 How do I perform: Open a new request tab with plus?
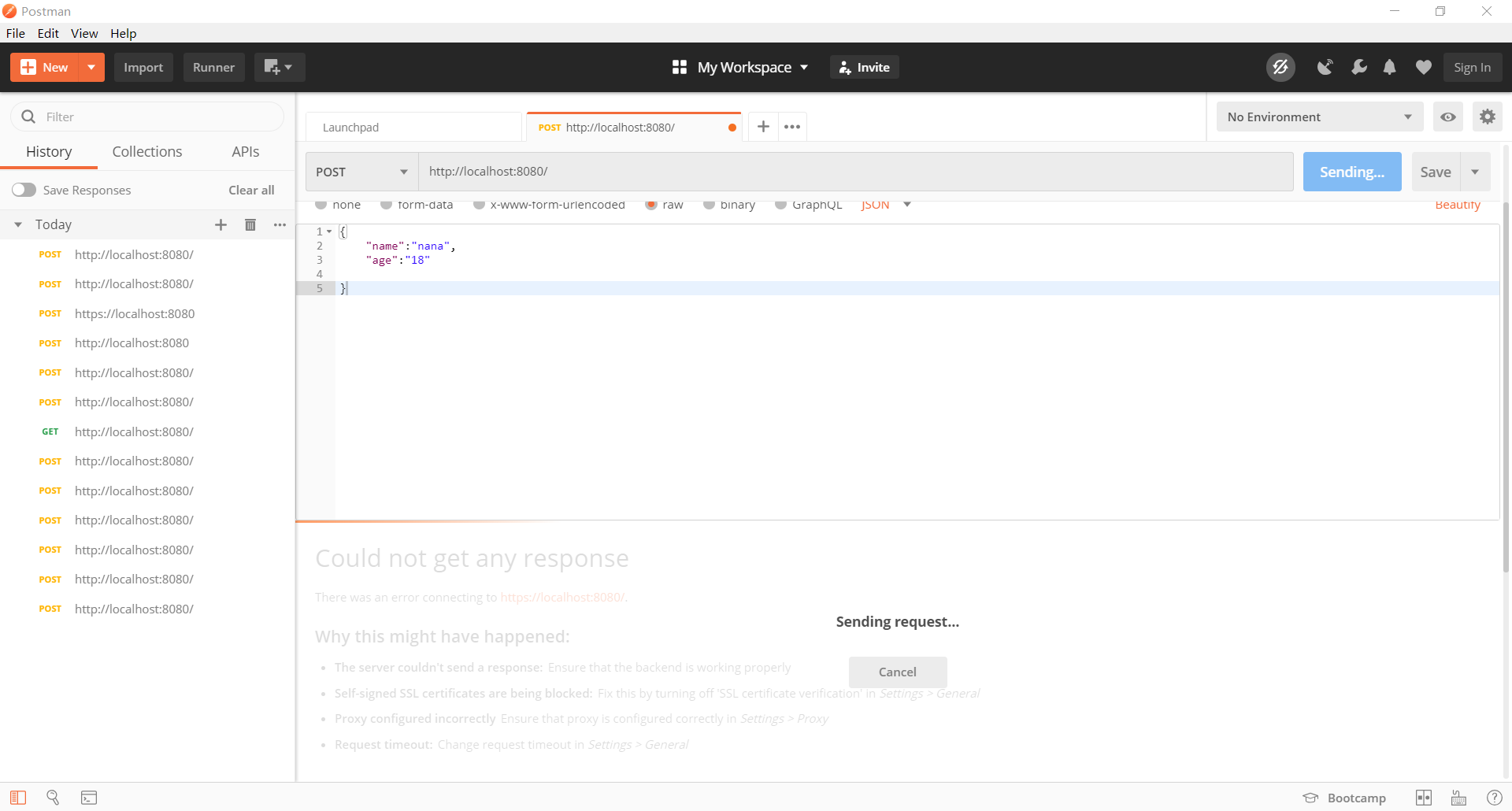pyautogui.click(x=763, y=126)
